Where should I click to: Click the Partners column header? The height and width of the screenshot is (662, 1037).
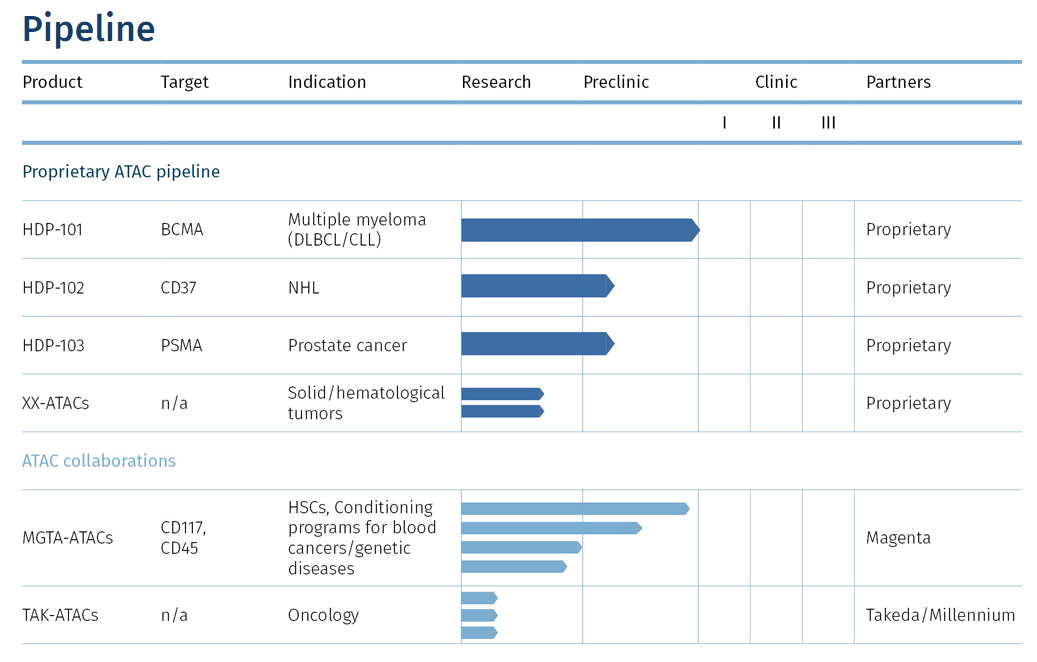point(898,82)
